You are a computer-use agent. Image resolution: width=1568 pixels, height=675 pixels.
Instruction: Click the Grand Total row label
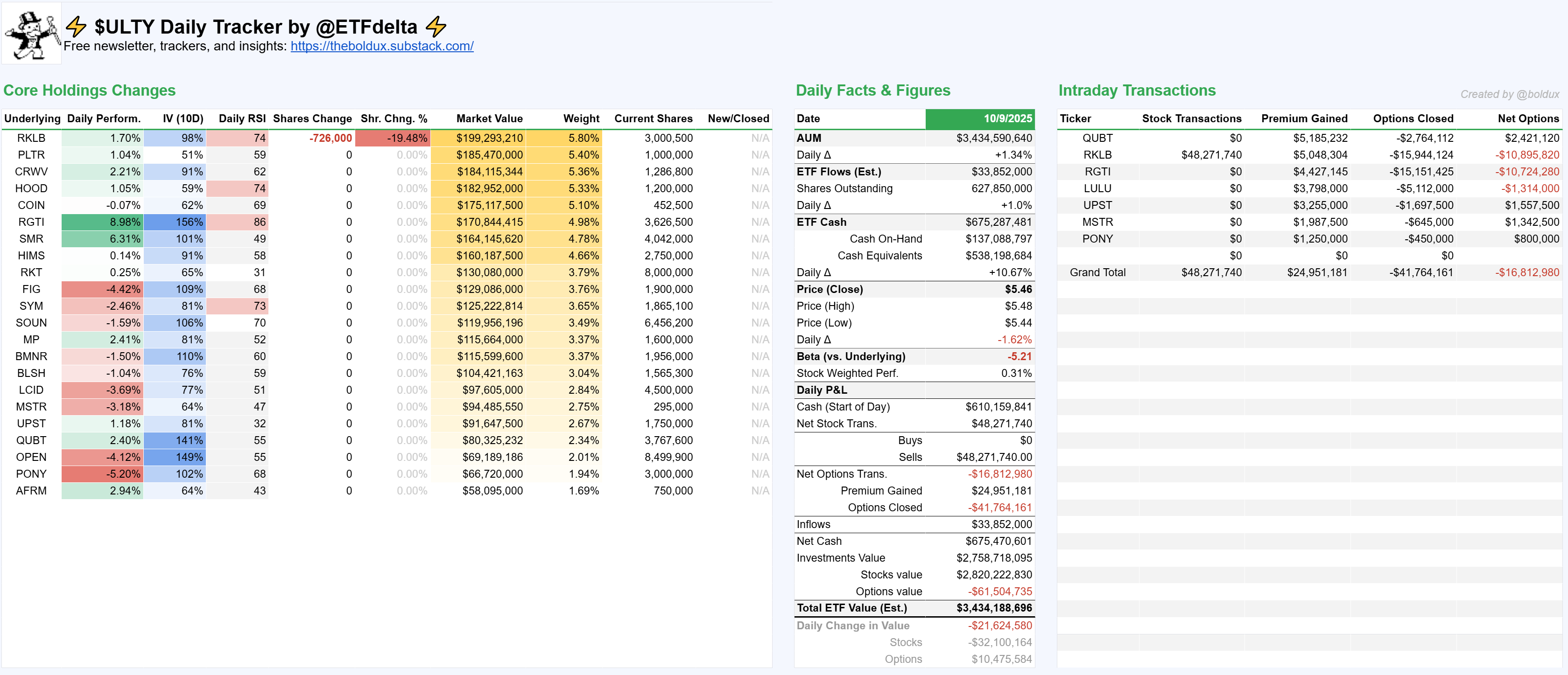[1097, 272]
